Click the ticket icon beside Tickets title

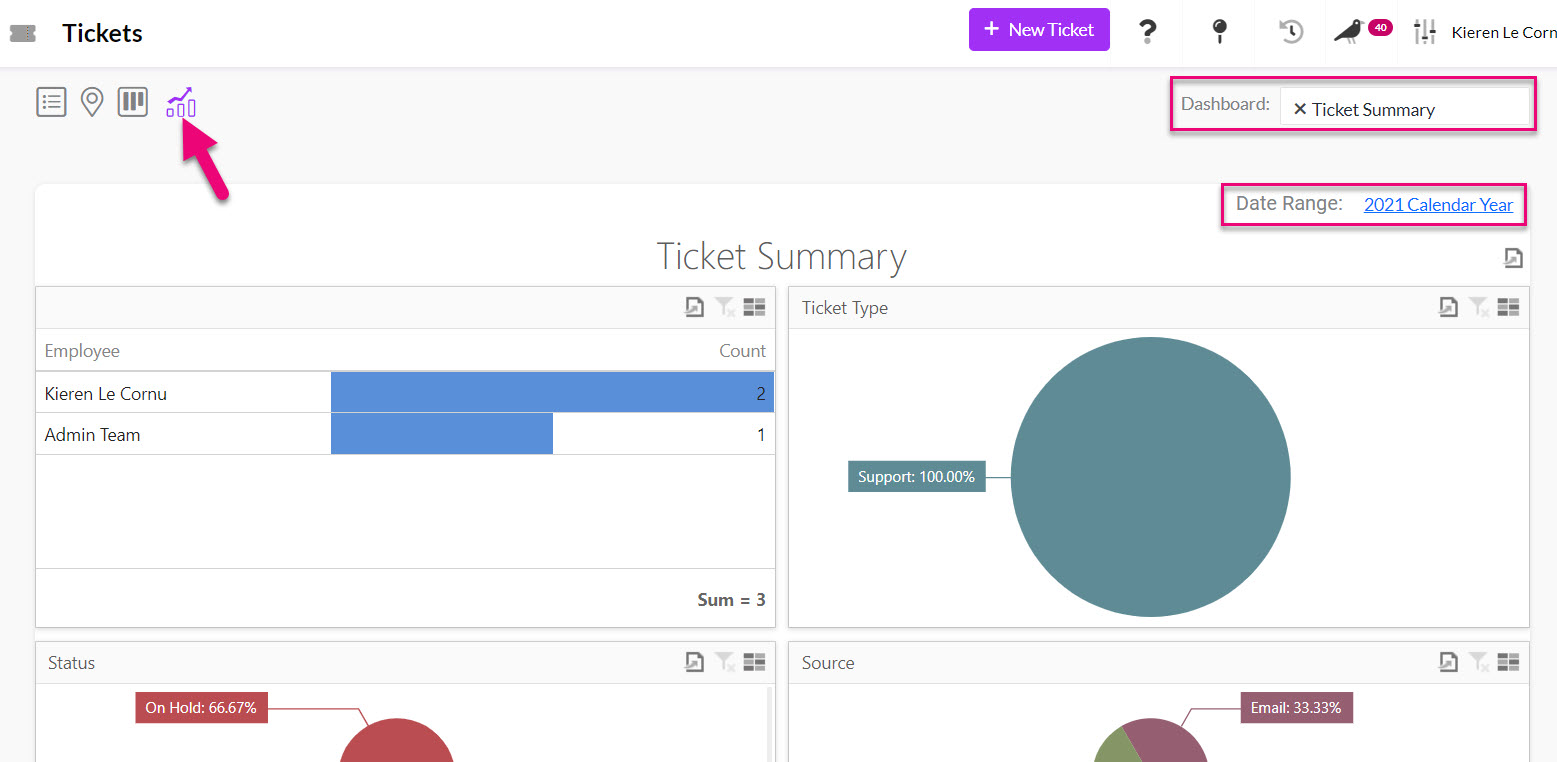click(x=23, y=33)
